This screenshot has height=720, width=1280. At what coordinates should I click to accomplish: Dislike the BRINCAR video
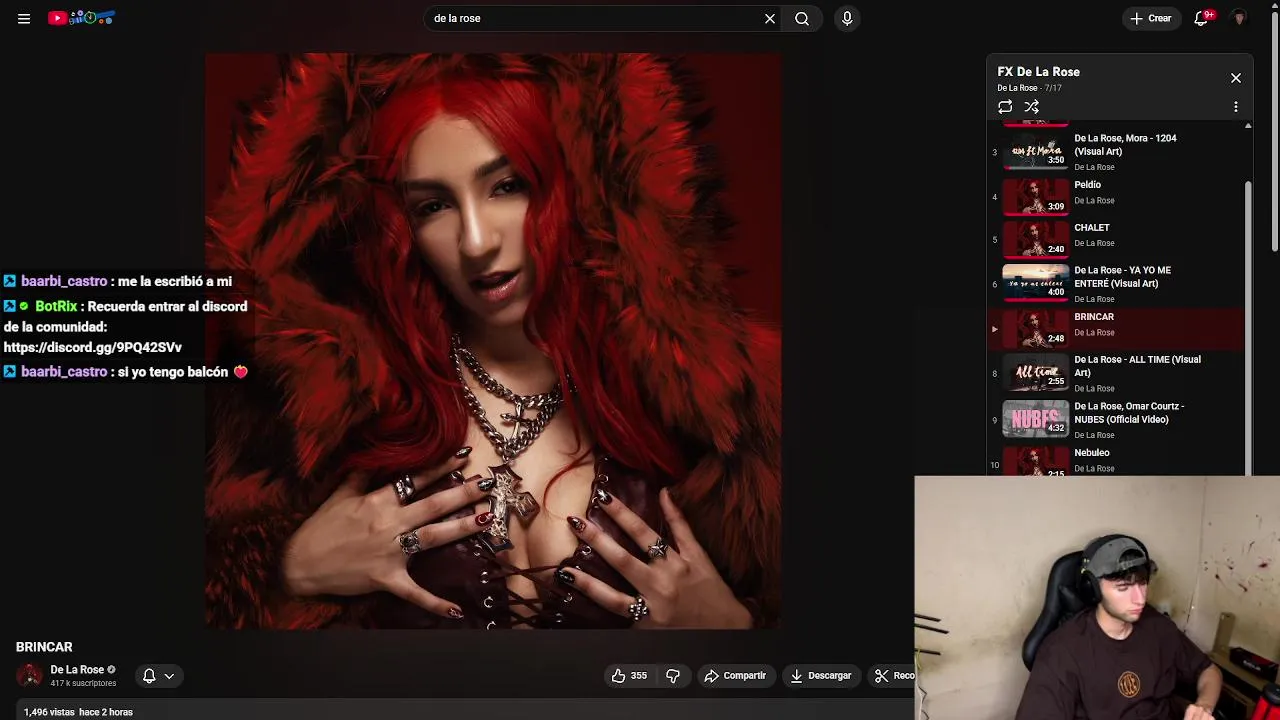(673, 676)
